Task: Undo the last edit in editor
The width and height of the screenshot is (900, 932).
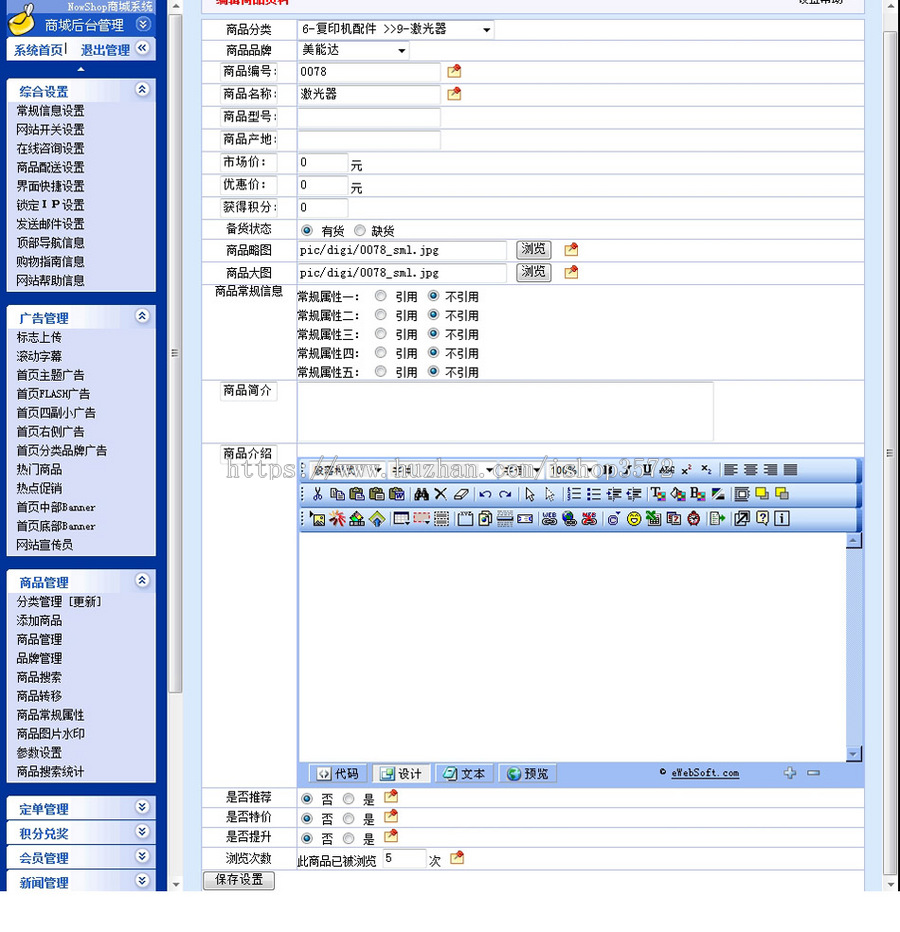Action: 485,494
